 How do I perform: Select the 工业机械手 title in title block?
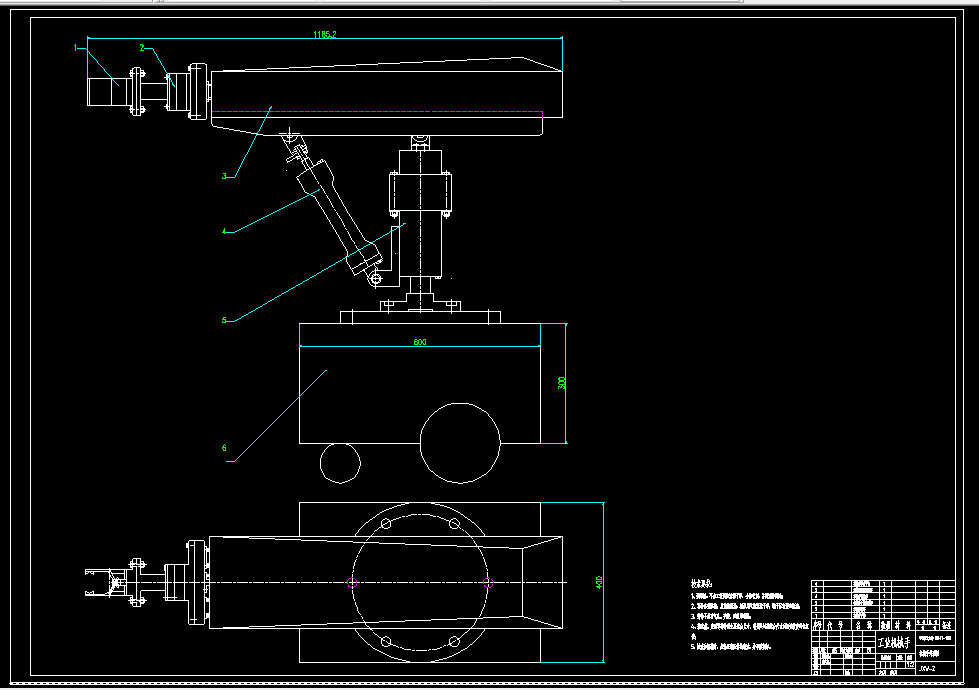894,643
